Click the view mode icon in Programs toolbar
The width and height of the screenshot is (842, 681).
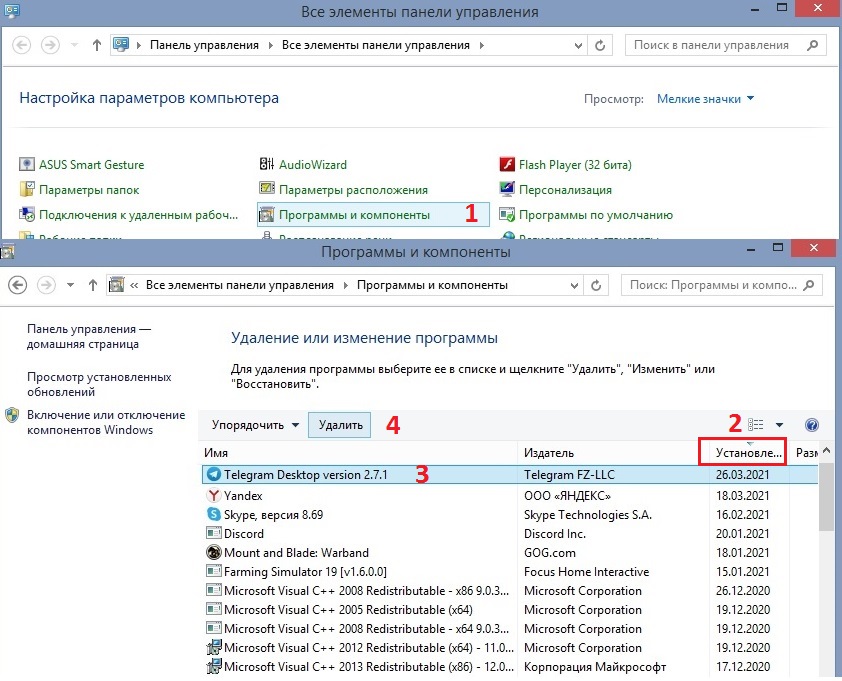(x=756, y=425)
